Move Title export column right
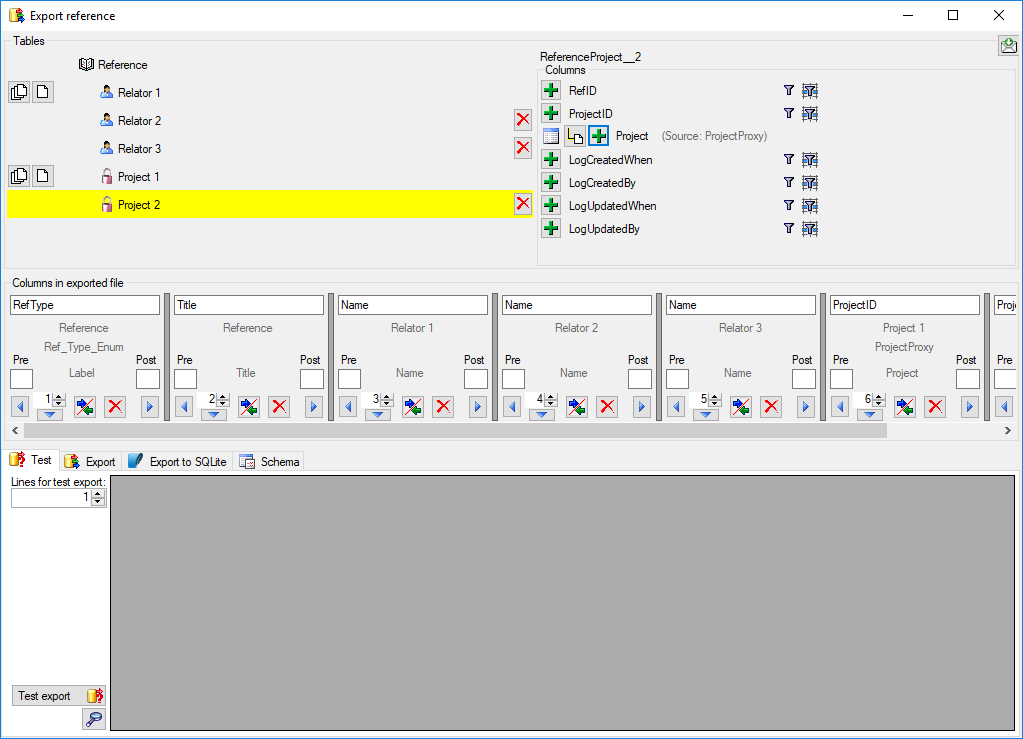 coord(314,407)
